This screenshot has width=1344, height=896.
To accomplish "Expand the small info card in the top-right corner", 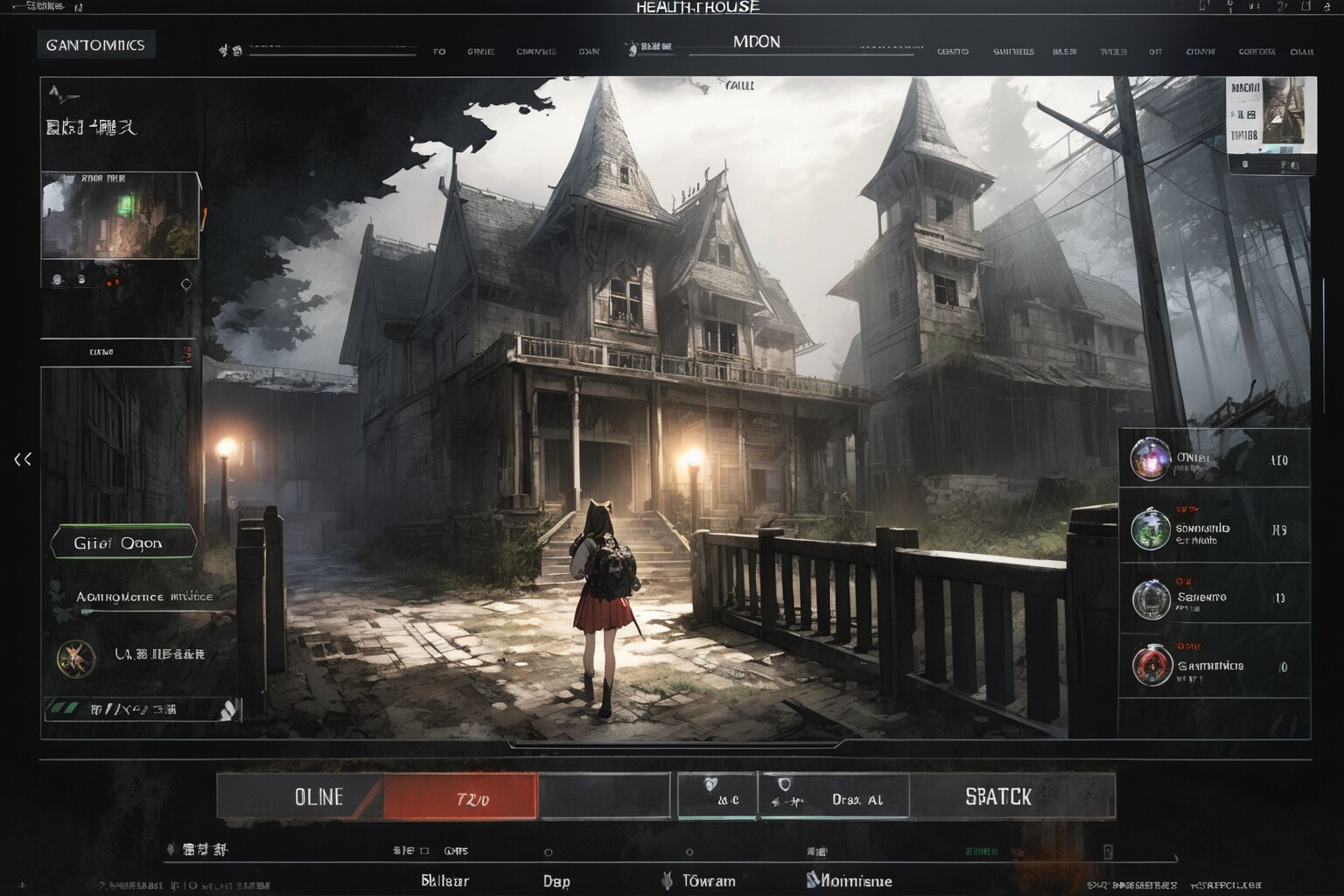I will [1270, 125].
